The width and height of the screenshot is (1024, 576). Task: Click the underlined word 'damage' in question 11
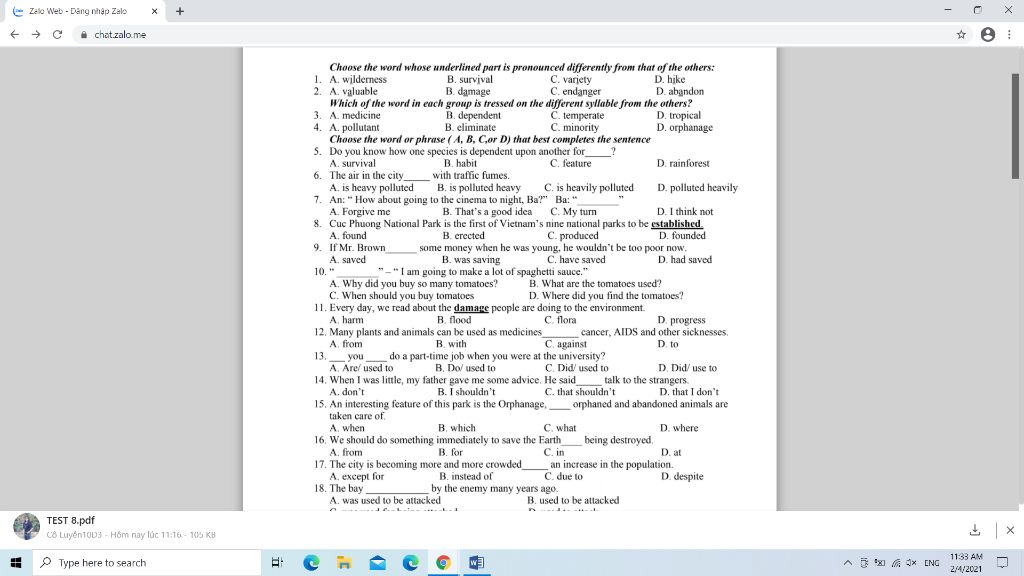click(472, 308)
